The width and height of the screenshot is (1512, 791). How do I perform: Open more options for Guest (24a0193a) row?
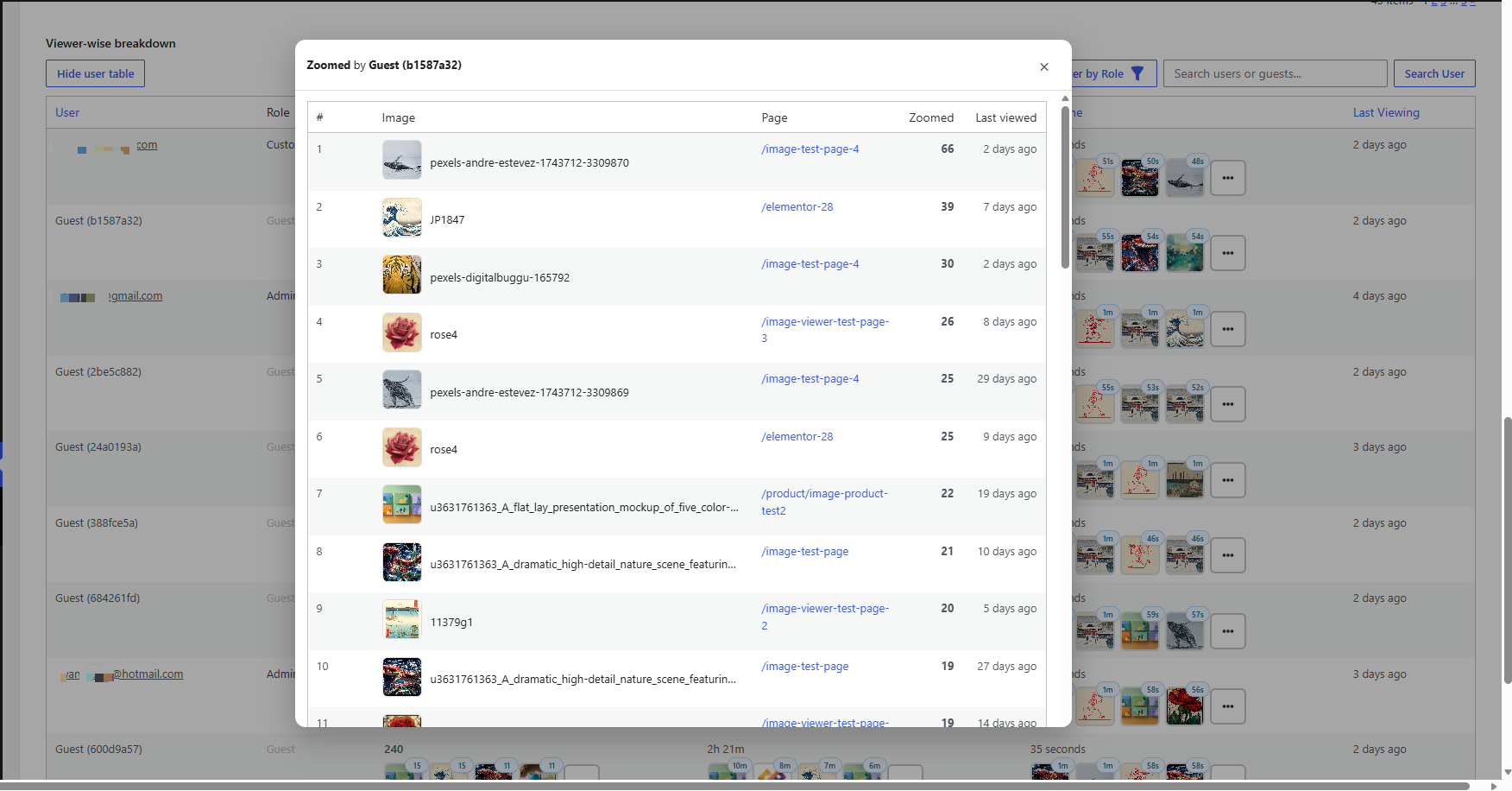1228,480
